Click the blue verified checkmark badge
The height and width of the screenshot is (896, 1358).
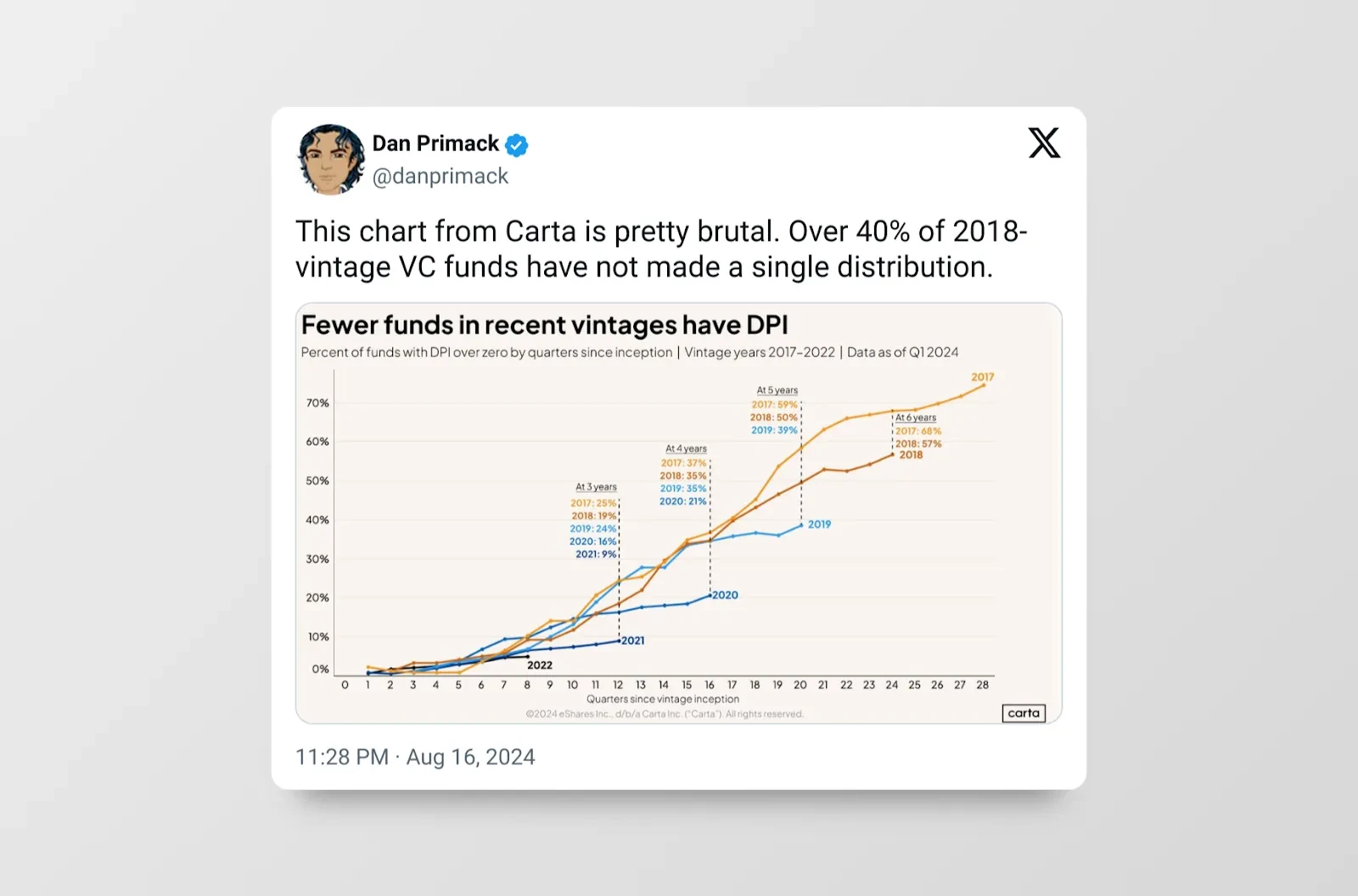point(516,146)
